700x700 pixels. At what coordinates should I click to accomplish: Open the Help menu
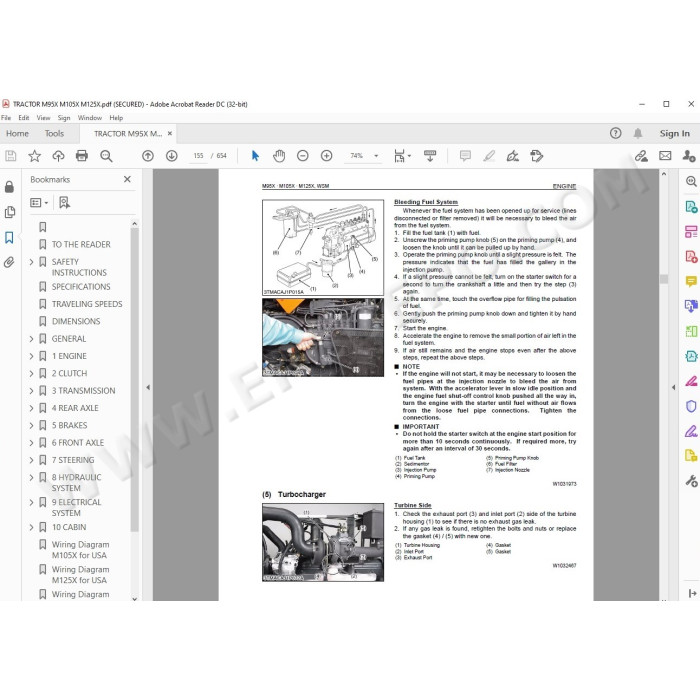(x=116, y=118)
